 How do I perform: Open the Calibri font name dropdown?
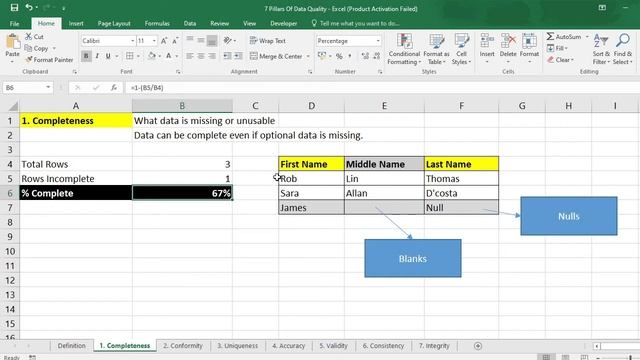tap(133, 41)
